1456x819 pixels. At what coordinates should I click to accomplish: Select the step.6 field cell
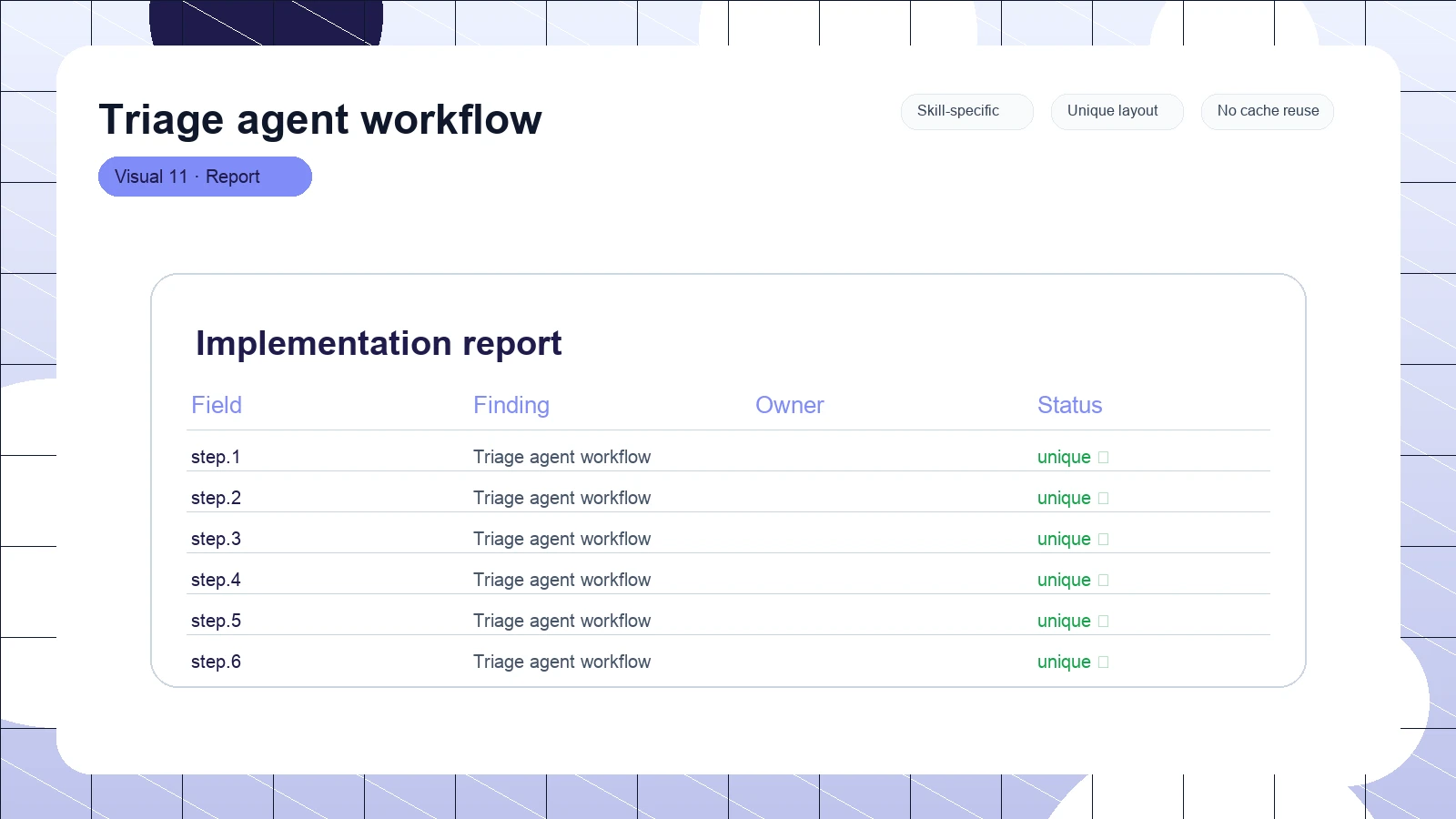coord(216,662)
